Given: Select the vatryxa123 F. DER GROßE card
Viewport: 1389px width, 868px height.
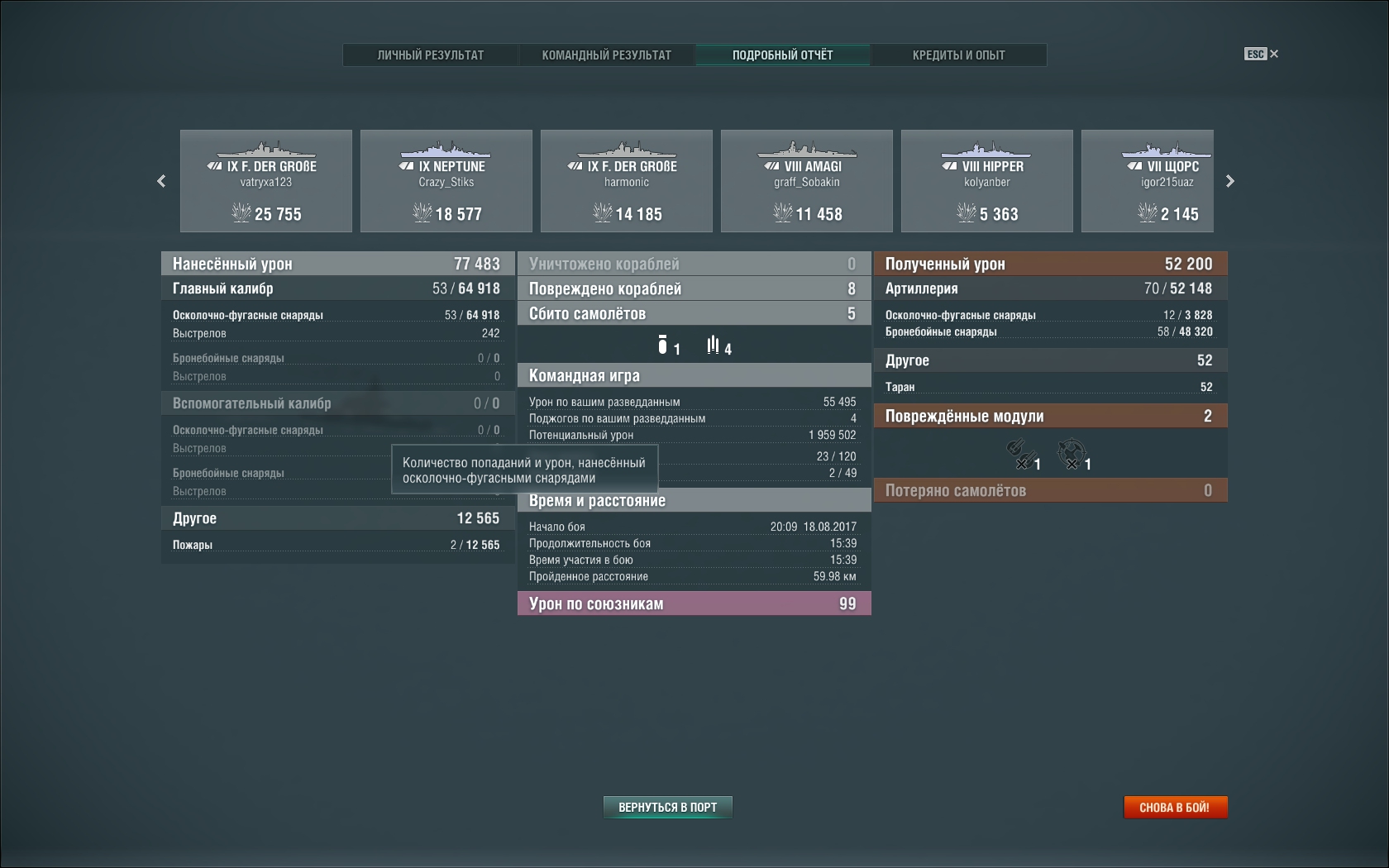Looking at the screenshot, I should click(x=266, y=181).
